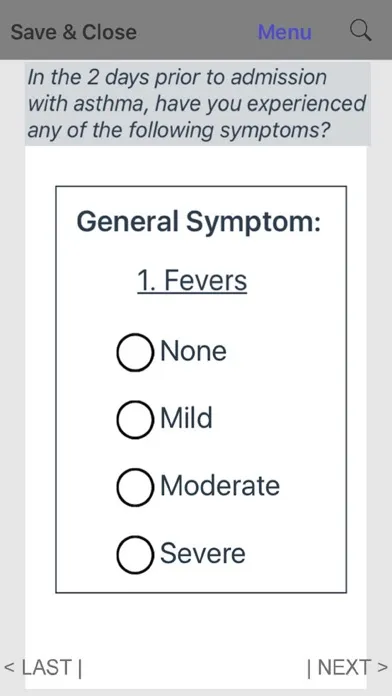Advance to the next question via NEXT
392x696 pixels.
click(344, 667)
